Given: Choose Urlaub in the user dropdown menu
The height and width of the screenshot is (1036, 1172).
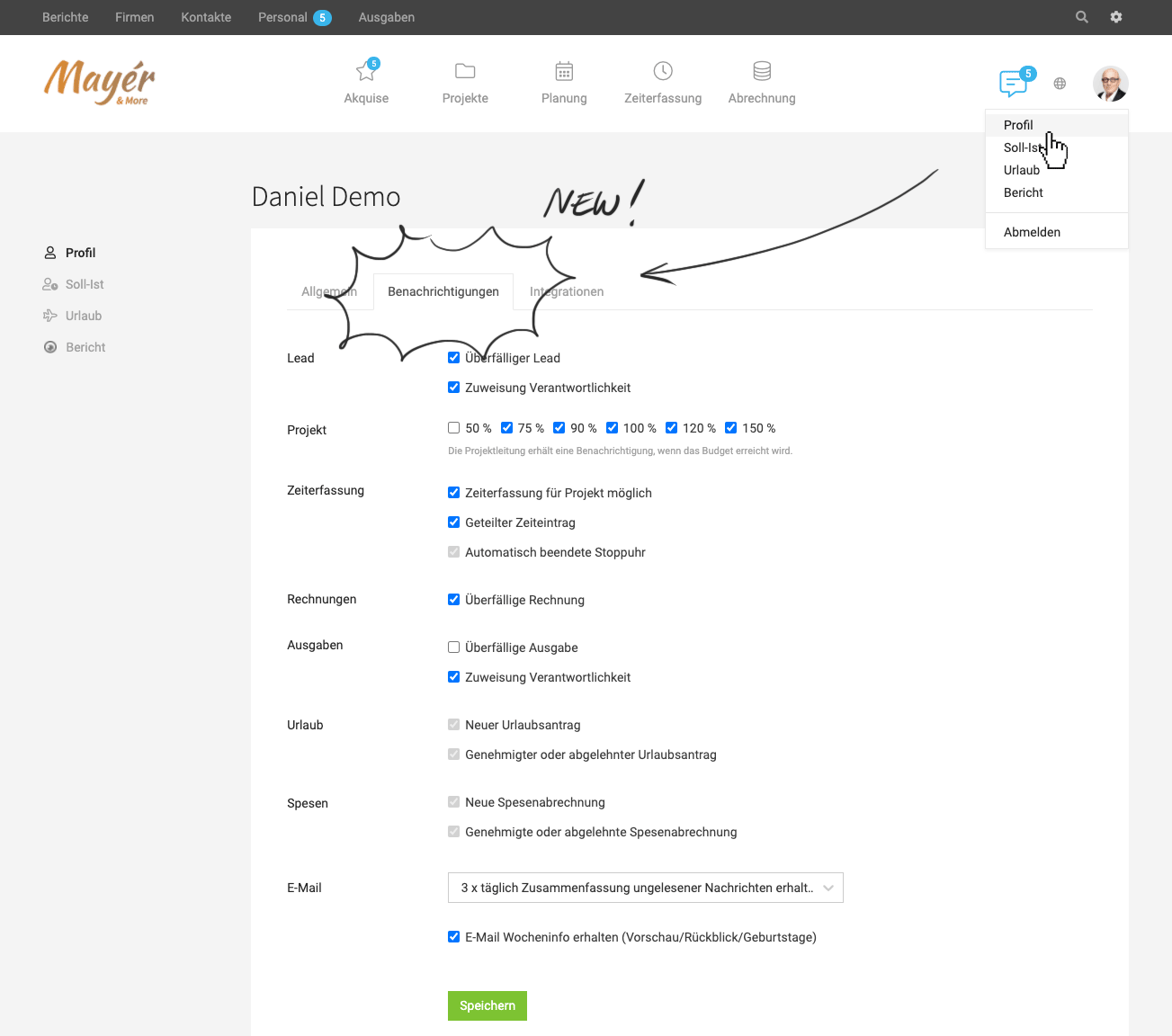Looking at the screenshot, I should (1057, 170).
